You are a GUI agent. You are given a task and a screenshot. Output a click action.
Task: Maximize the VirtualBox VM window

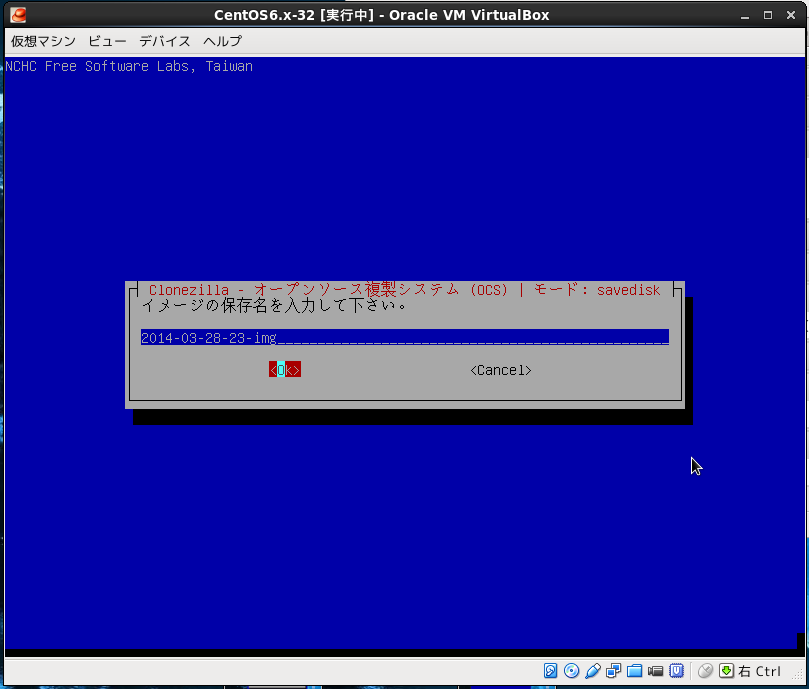767,15
